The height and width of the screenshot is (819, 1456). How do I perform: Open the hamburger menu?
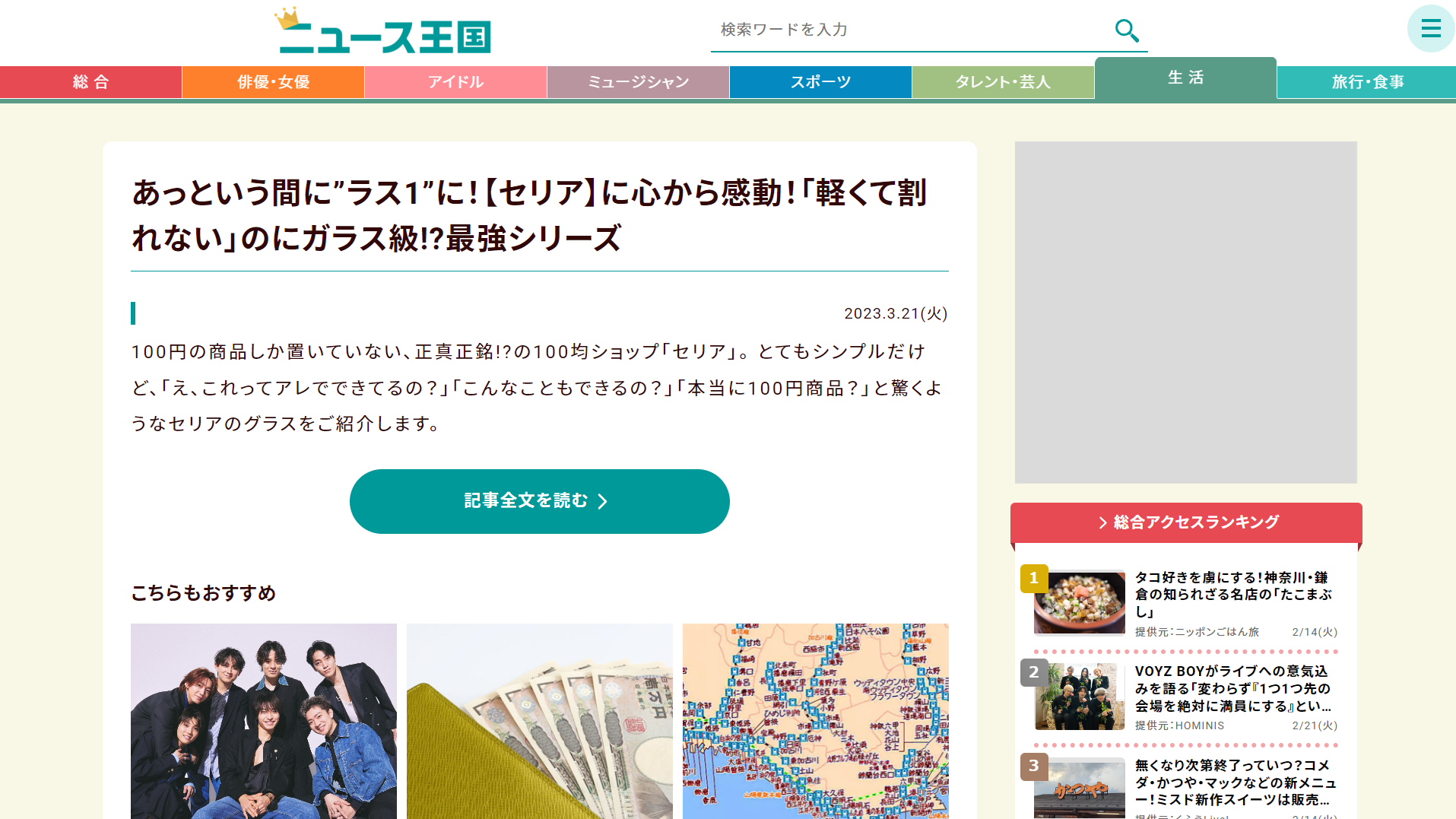1431,29
